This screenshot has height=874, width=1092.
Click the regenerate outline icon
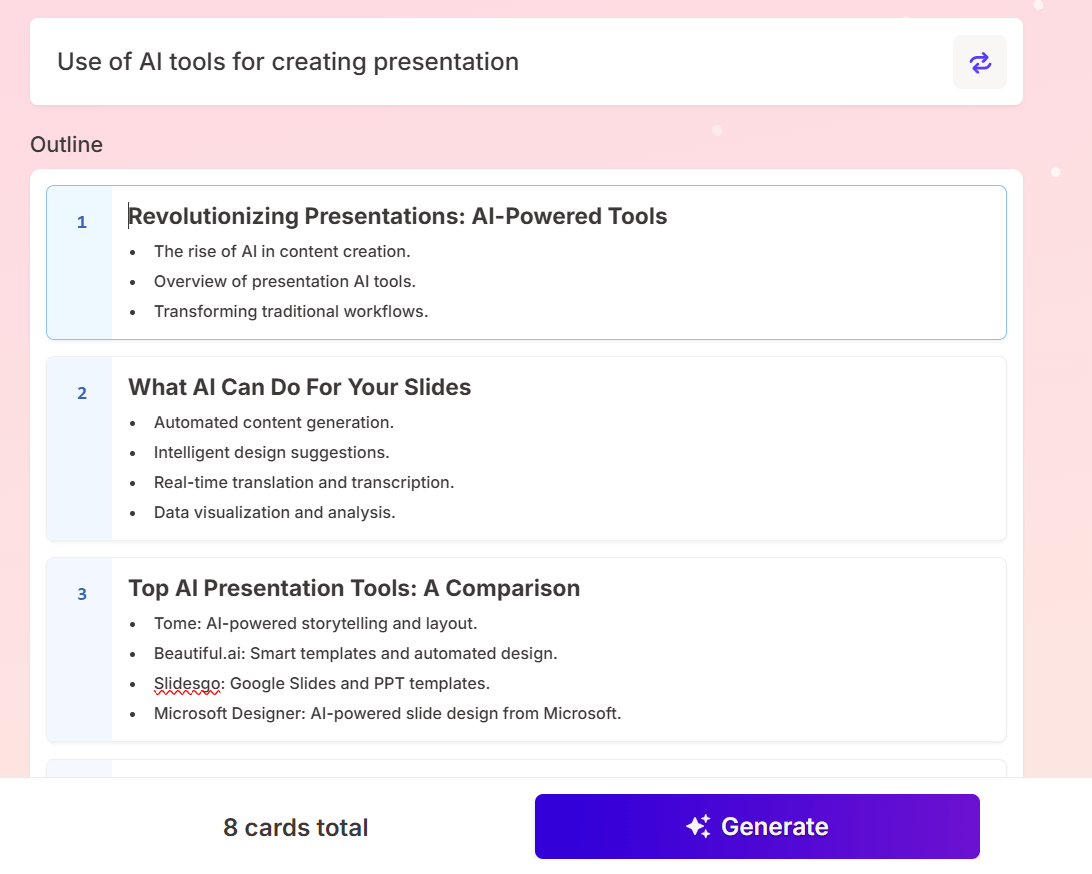tap(980, 62)
